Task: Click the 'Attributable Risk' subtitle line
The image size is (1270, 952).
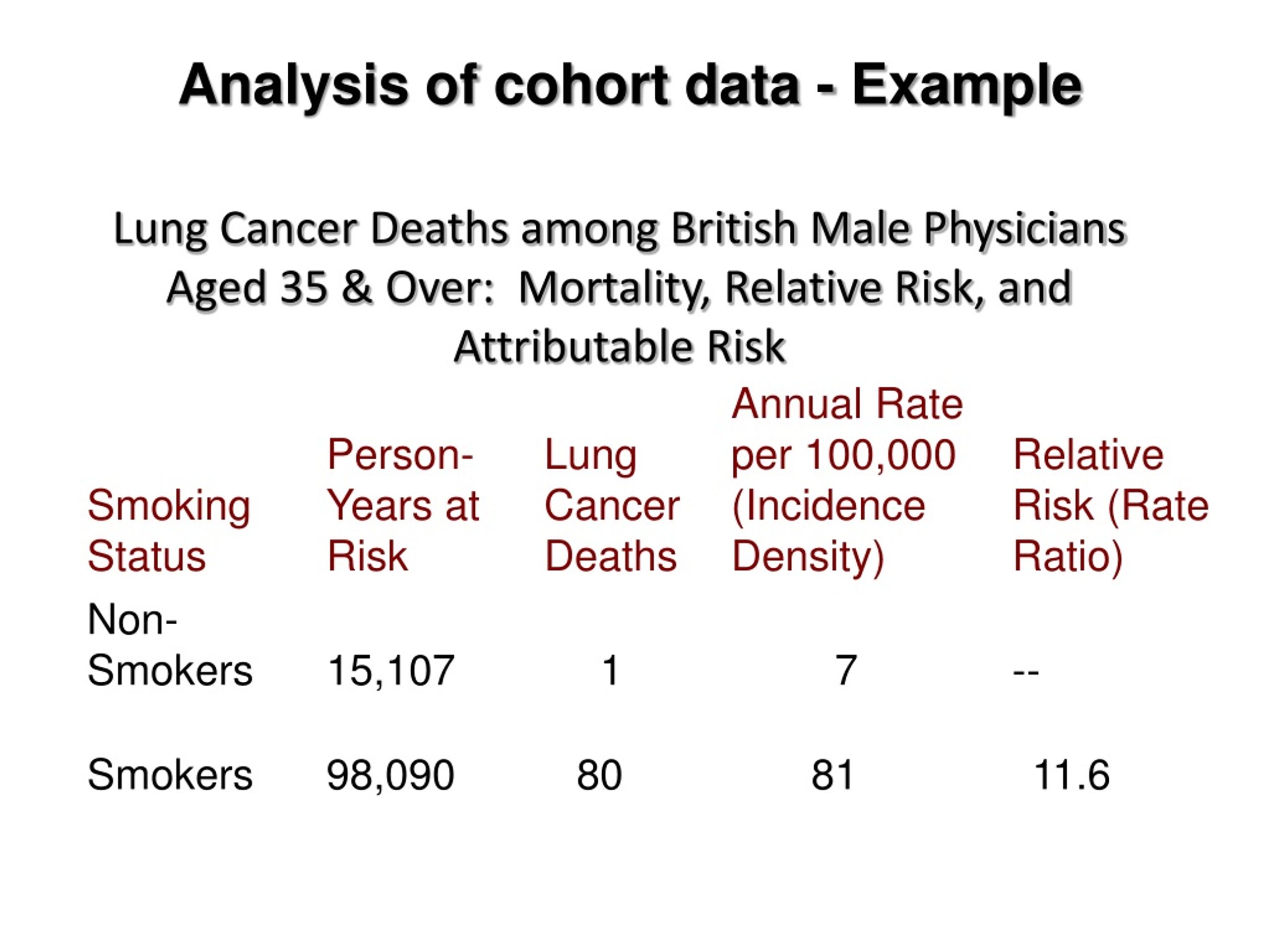Action: click(619, 347)
